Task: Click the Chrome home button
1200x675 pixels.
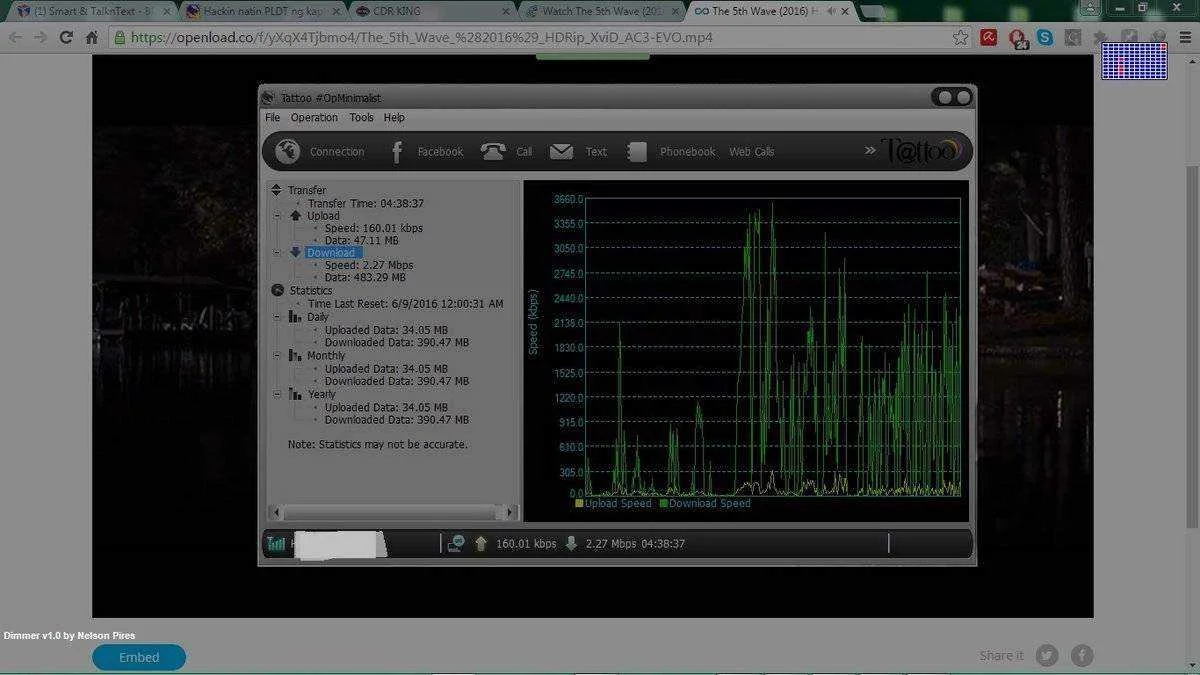Action: click(92, 37)
